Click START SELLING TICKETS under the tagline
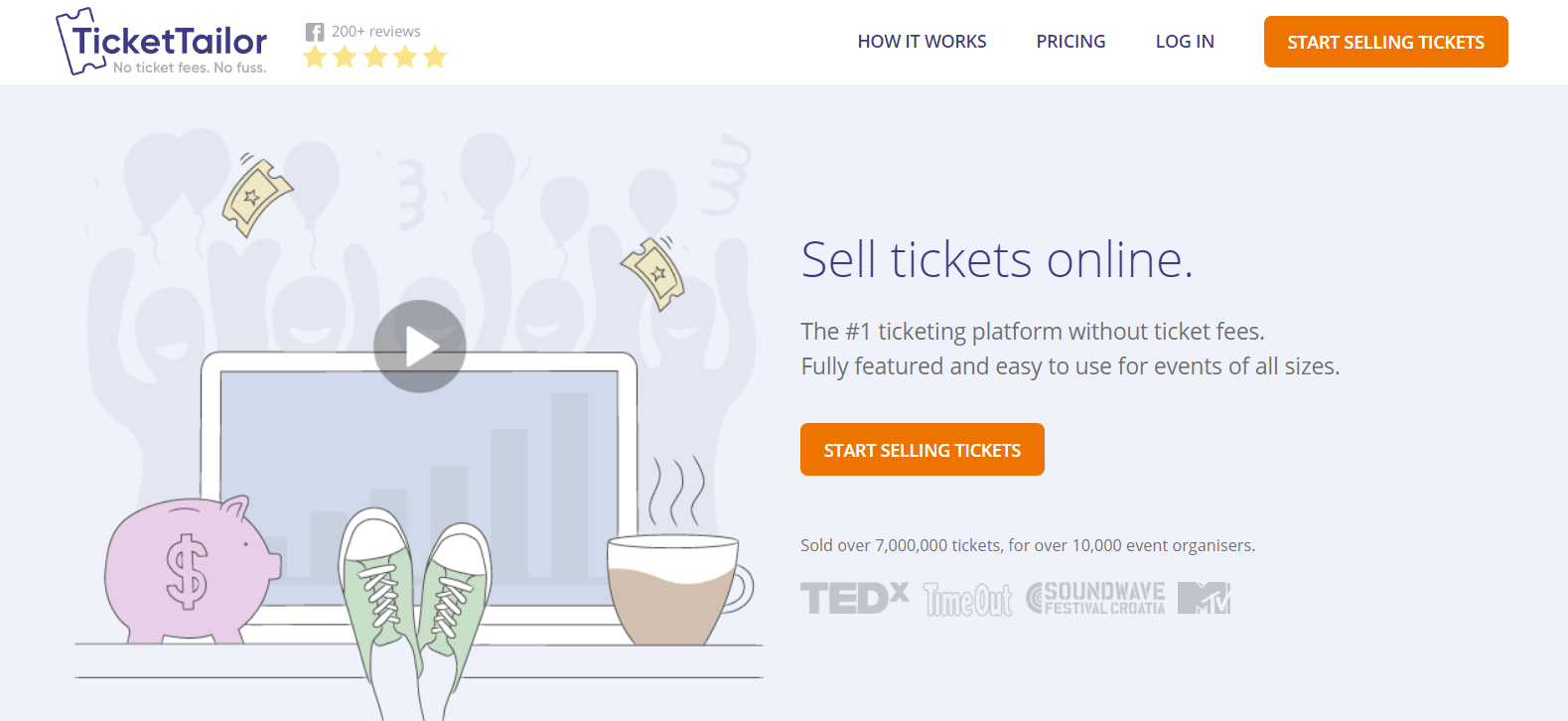Image resolution: width=1568 pixels, height=721 pixels. click(922, 449)
